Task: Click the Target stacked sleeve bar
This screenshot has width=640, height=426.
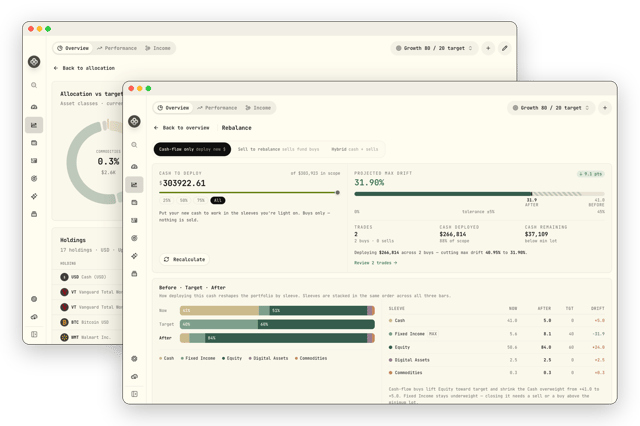Action: tap(277, 324)
